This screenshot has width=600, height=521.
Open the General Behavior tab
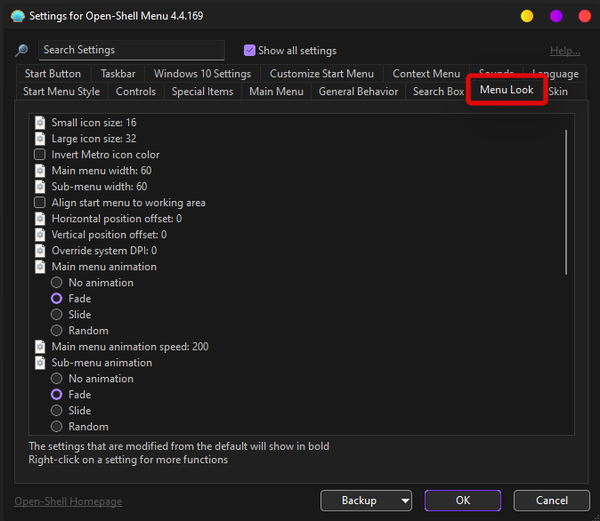point(358,92)
